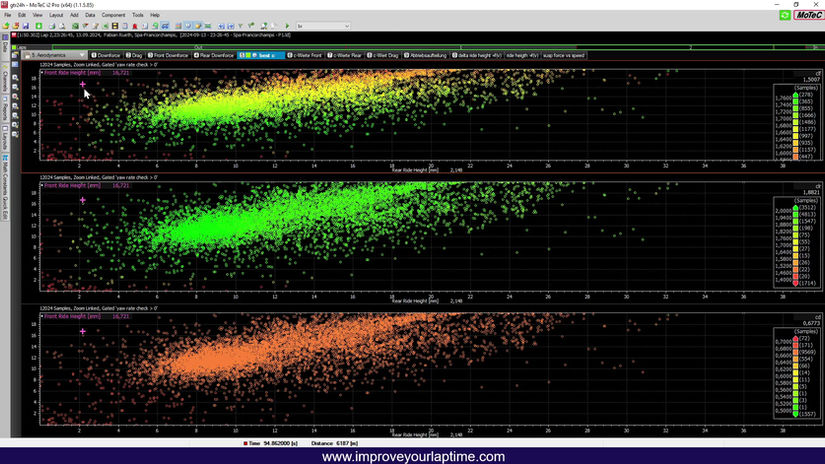Click the 'Out' segment on the lap bar

(x=198, y=47)
